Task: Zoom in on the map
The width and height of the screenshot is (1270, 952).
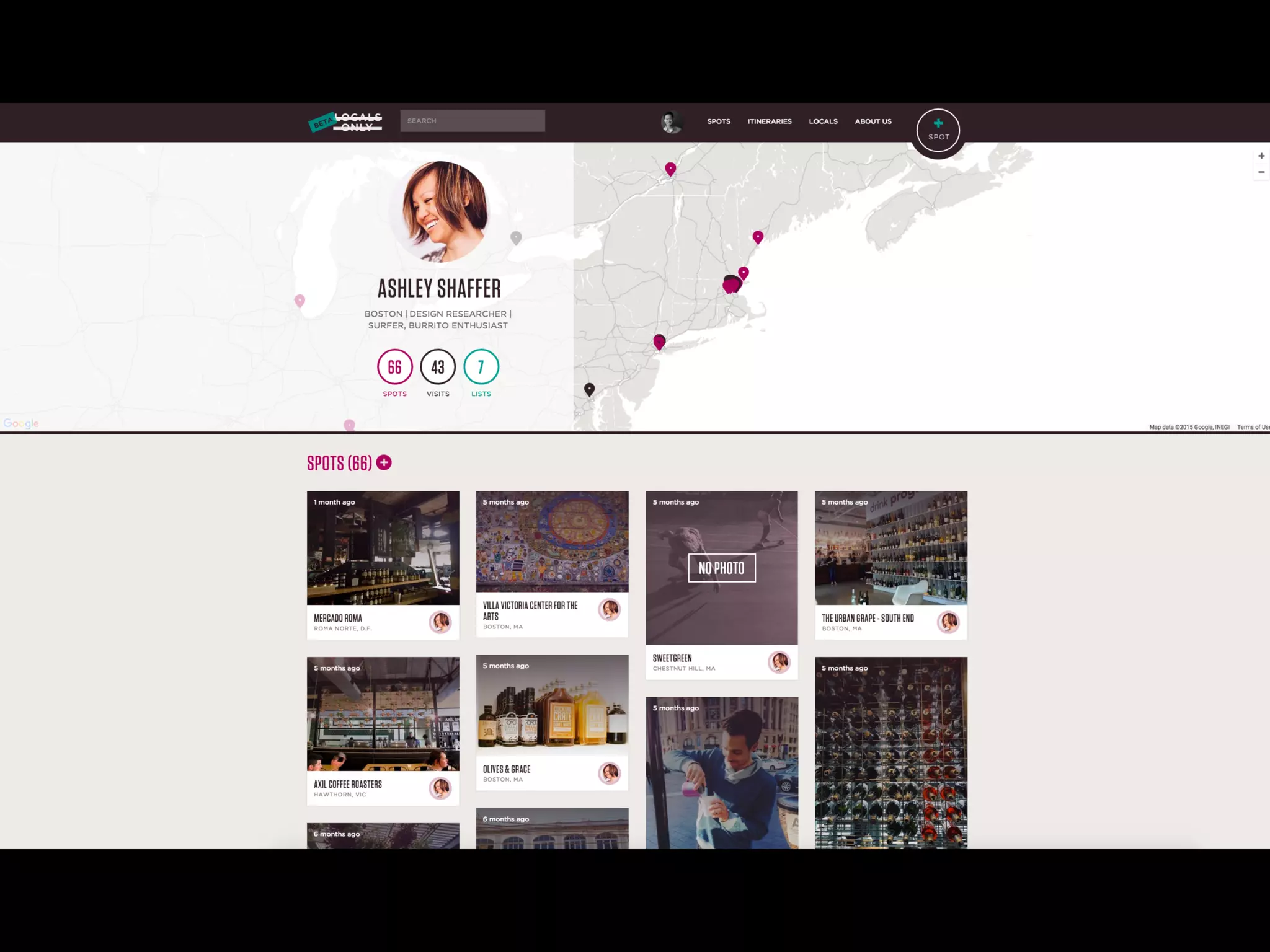Action: pos(1261,156)
